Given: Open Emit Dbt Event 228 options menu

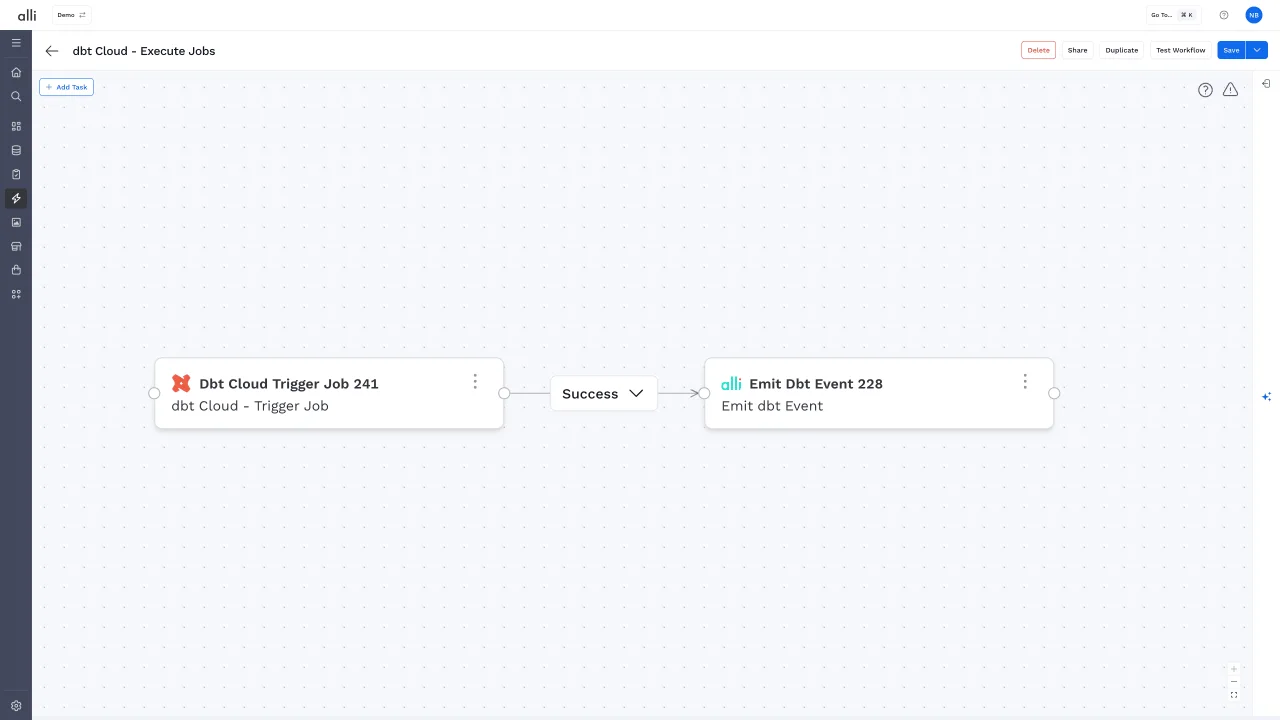Looking at the screenshot, I should tap(1025, 381).
